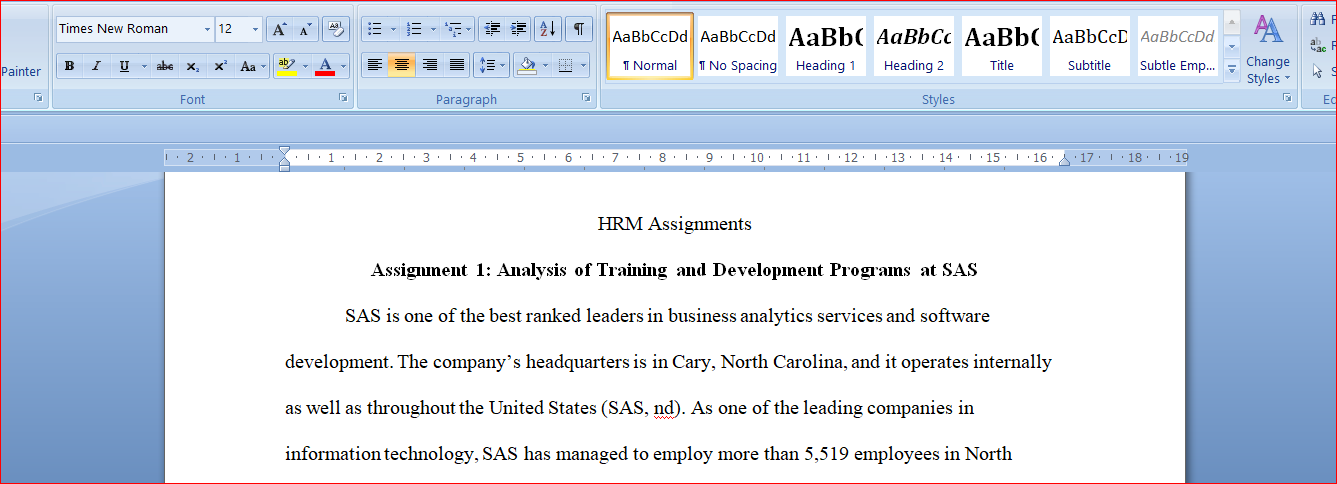Open the line spacing dropdown arrow
This screenshot has width=1337, height=484.
pos(504,66)
